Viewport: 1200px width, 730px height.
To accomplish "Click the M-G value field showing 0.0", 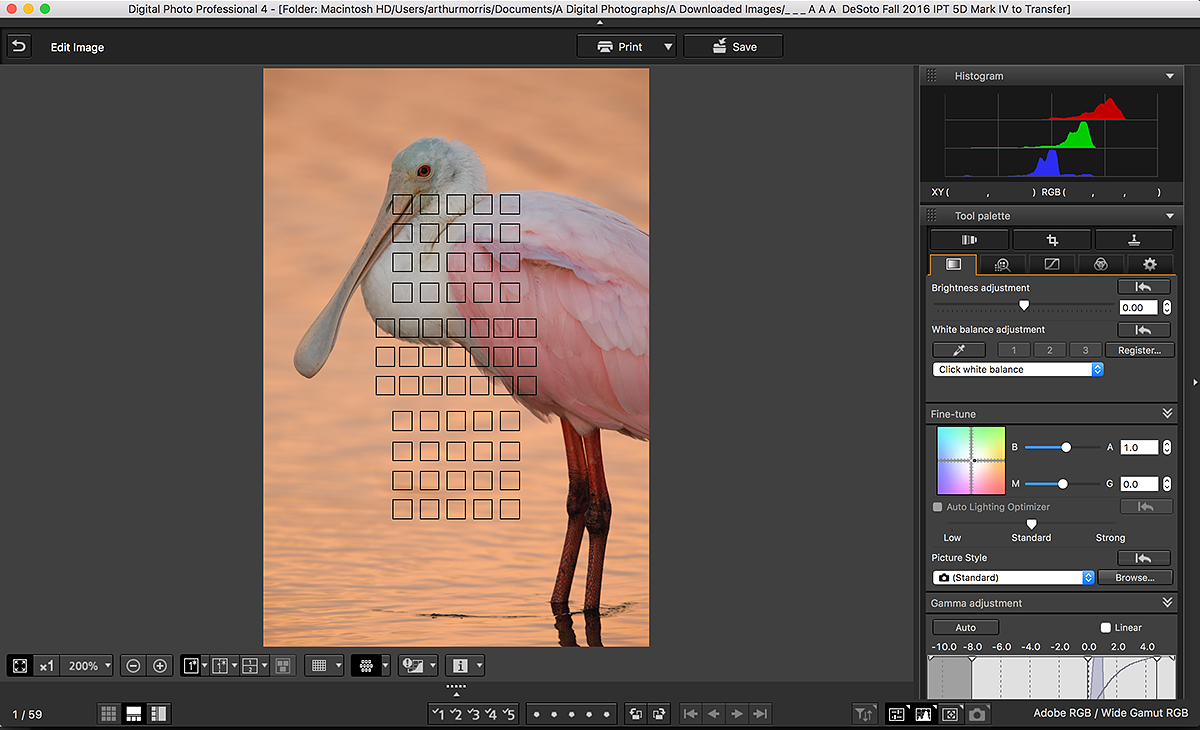I will tap(1139, 484).
